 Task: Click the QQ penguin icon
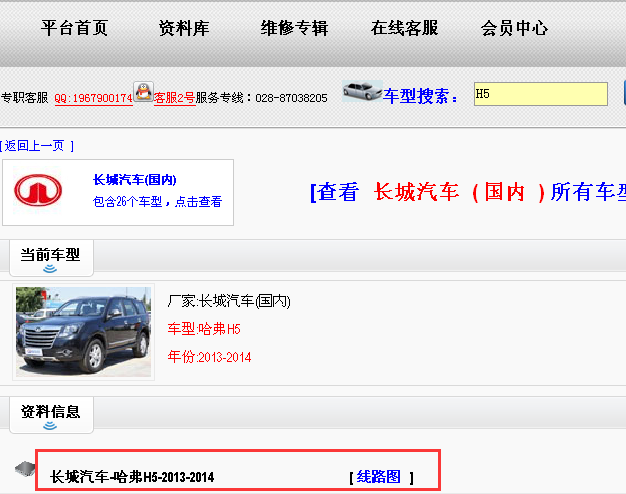[x=143, y=92]
